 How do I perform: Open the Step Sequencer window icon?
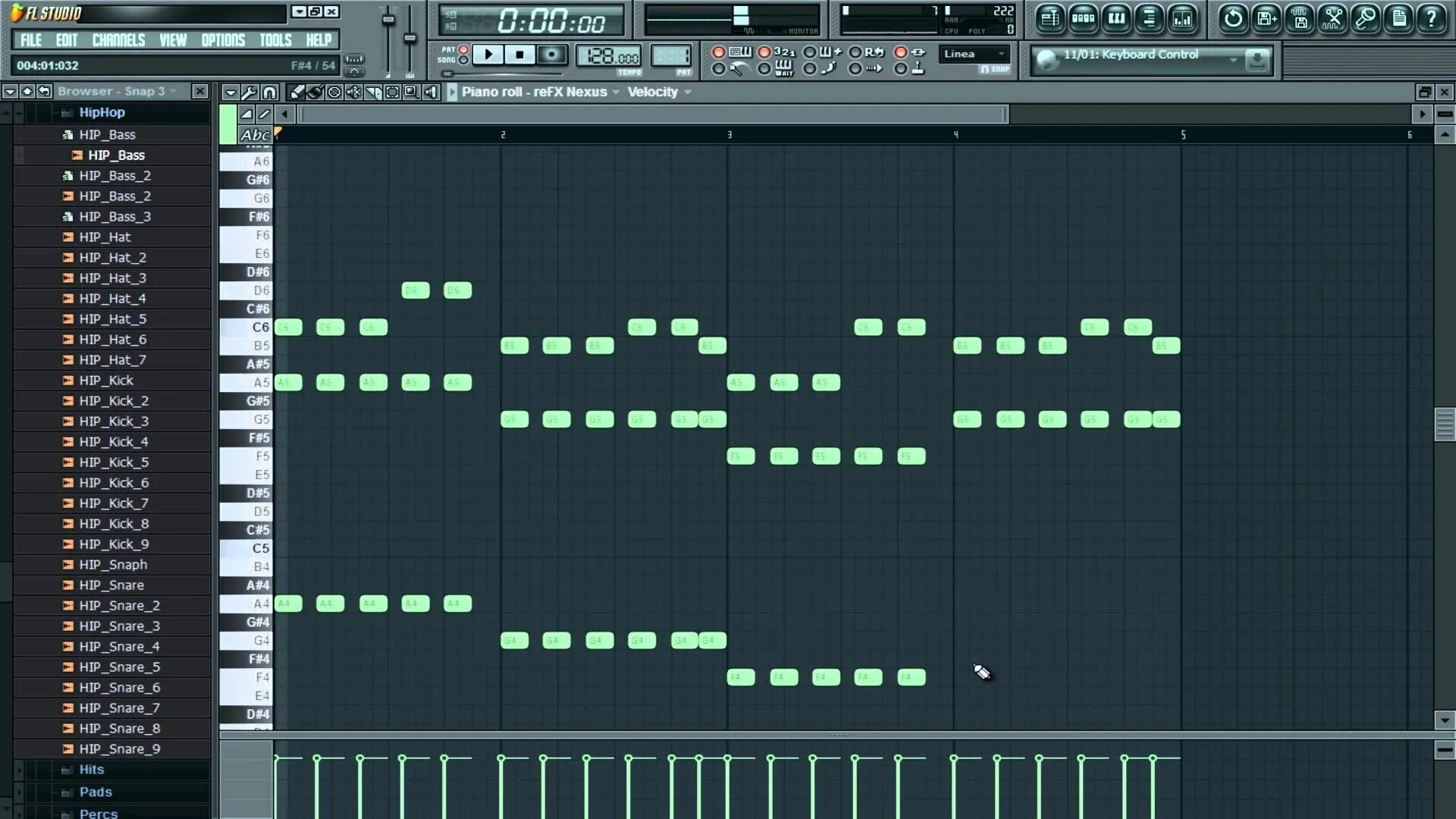(x=1083, y=18)
